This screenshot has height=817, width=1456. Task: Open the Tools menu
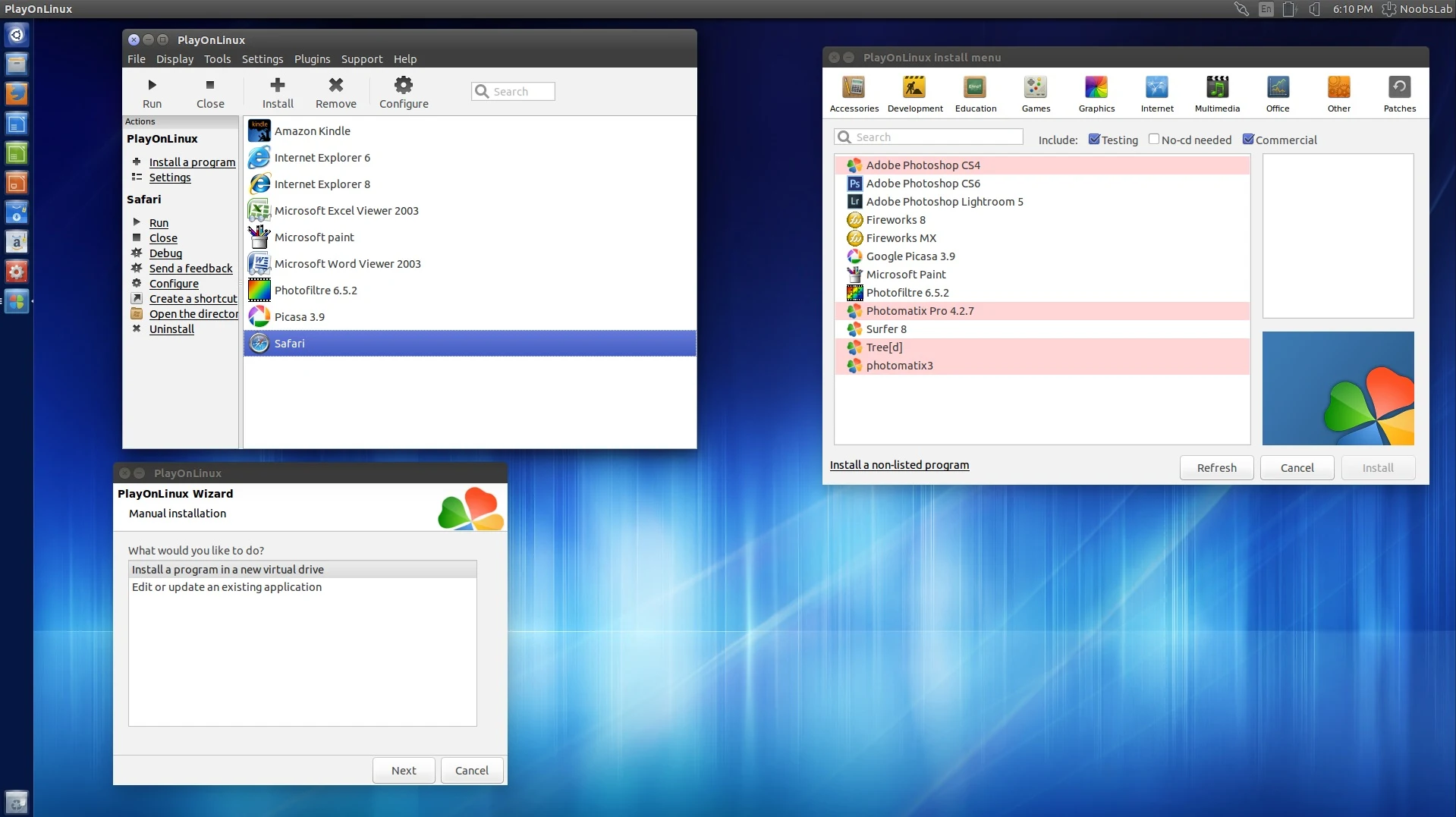[217, 59]
